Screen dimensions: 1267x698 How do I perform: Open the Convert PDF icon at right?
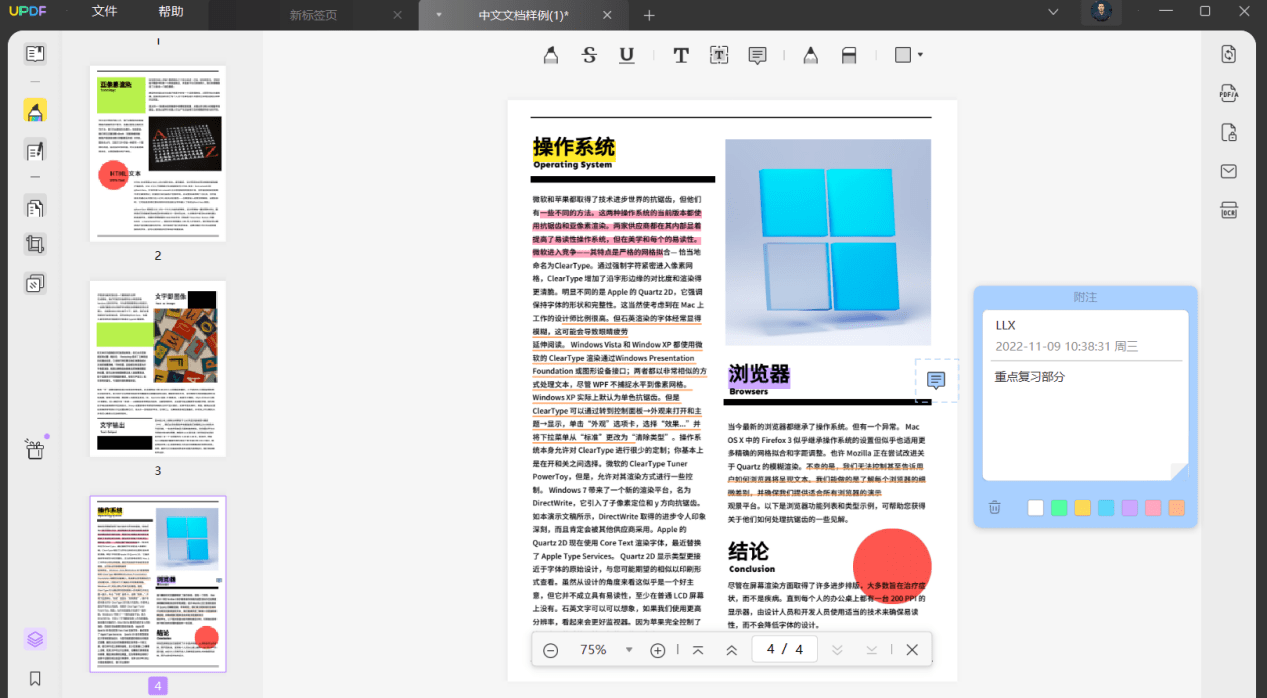[x=1229, y=54]
